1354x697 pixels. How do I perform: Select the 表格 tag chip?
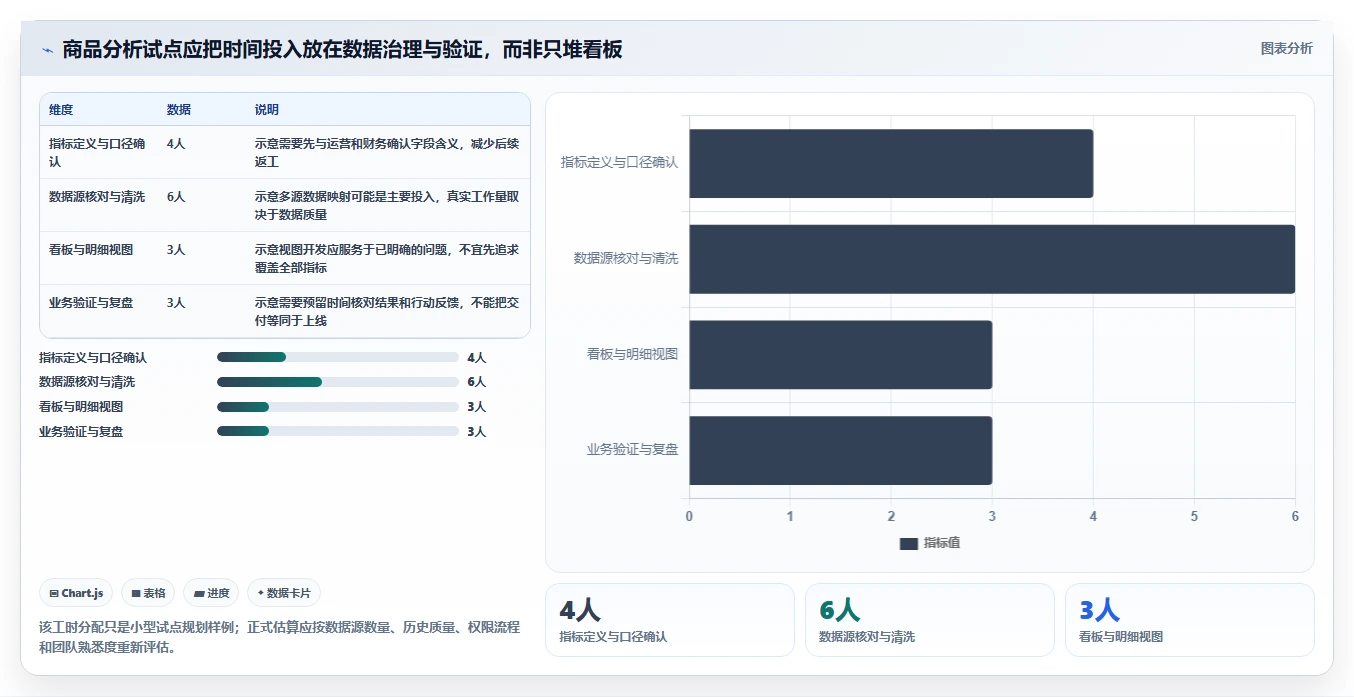148,593
